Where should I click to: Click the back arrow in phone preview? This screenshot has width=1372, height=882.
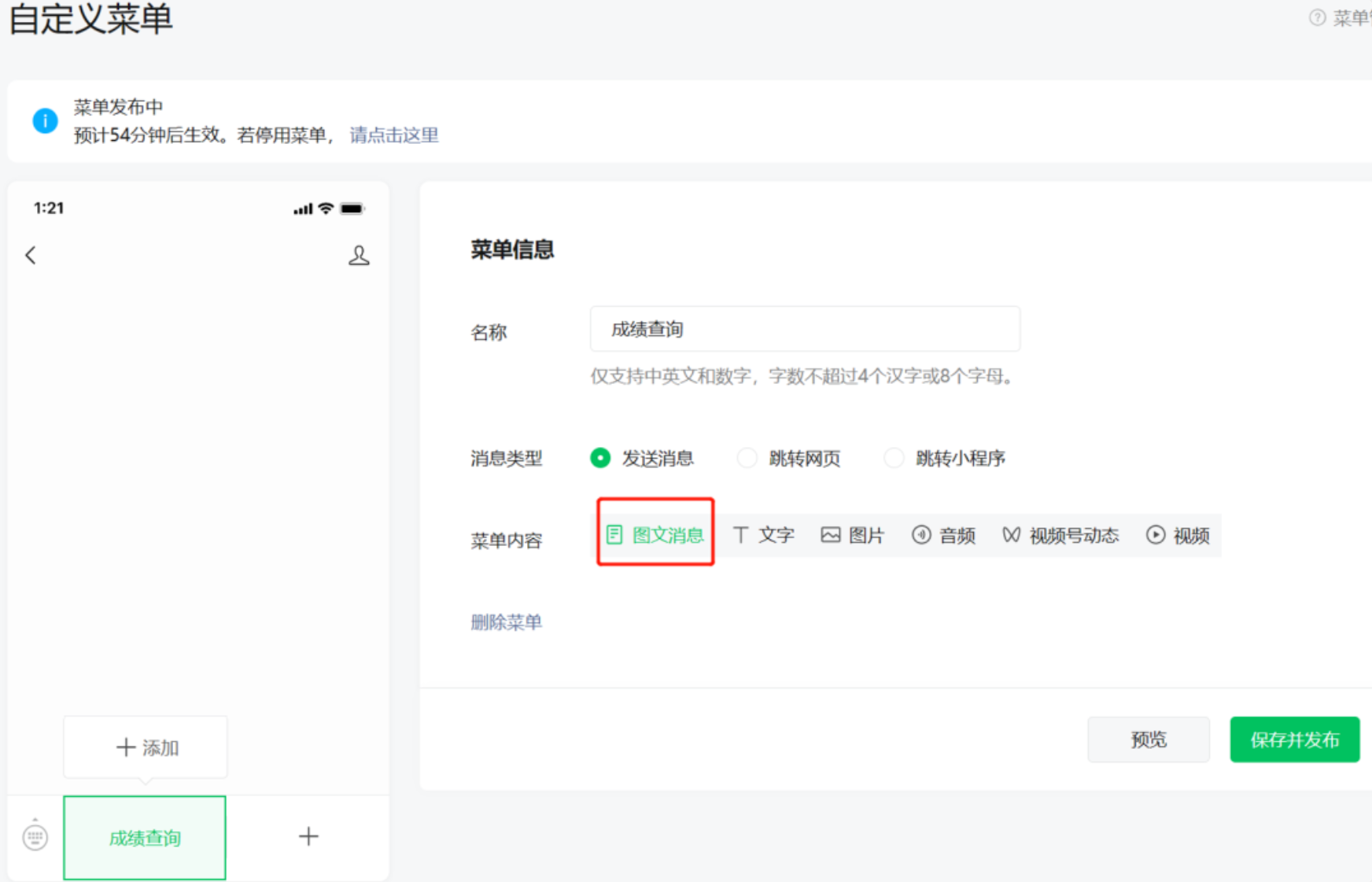point(31,255)
